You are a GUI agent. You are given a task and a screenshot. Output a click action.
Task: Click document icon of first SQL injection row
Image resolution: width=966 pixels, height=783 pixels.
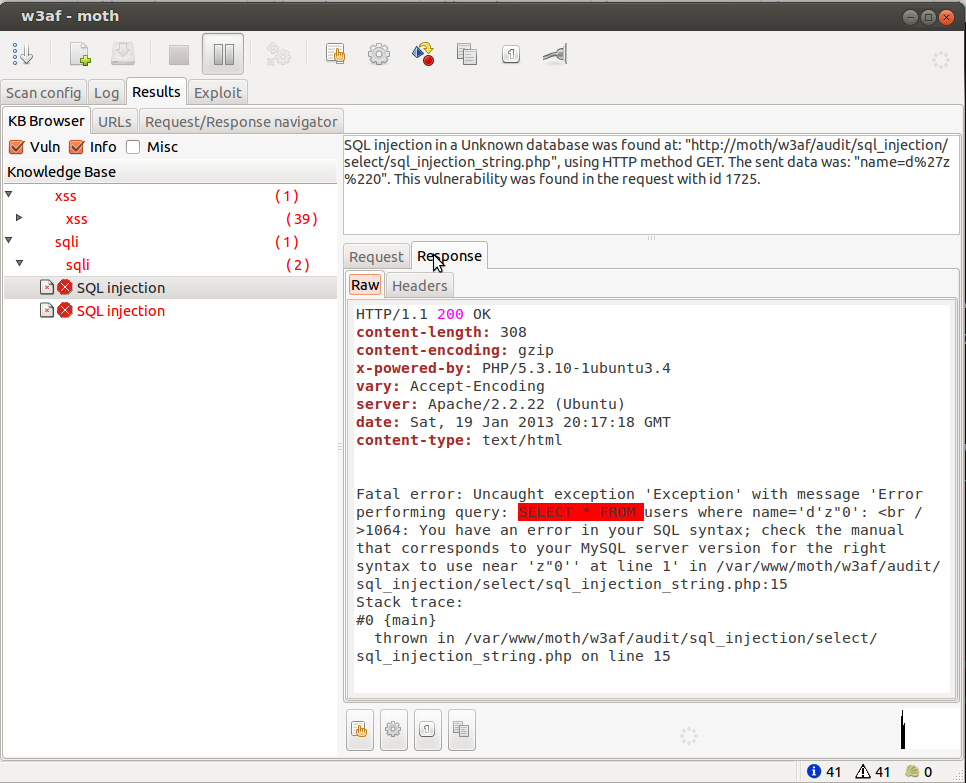point(47,287)
